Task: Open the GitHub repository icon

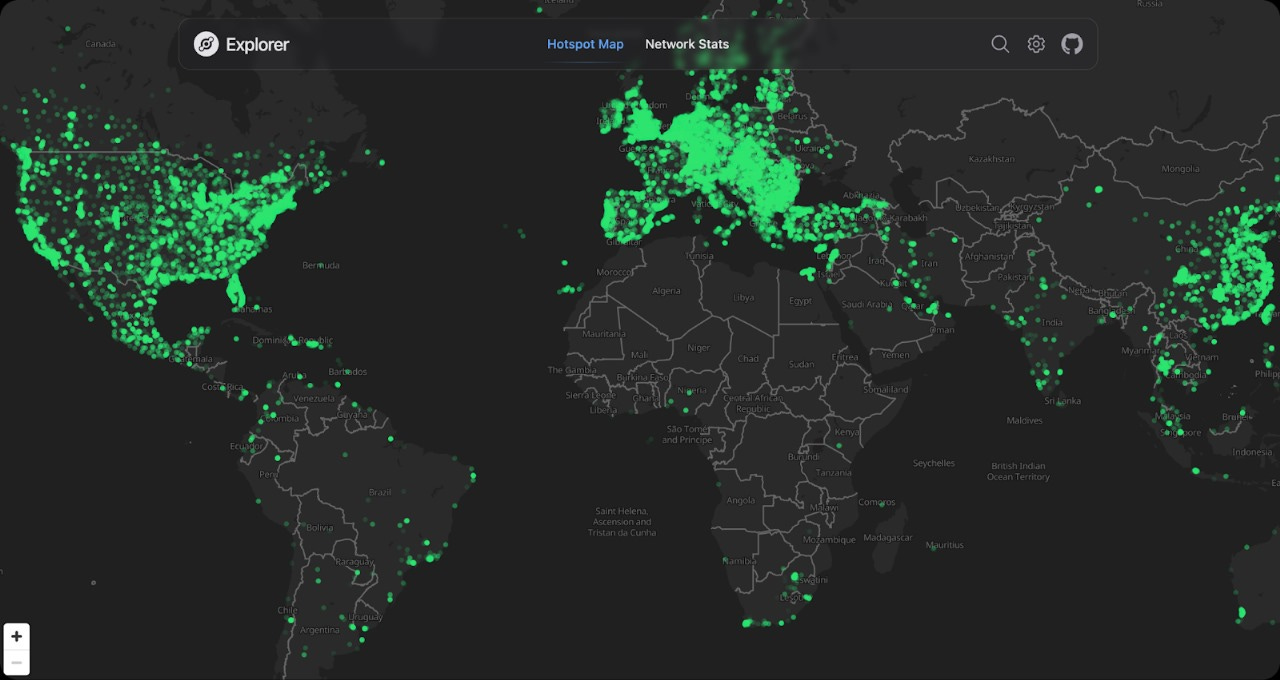Action: [x=1072, y=44]
